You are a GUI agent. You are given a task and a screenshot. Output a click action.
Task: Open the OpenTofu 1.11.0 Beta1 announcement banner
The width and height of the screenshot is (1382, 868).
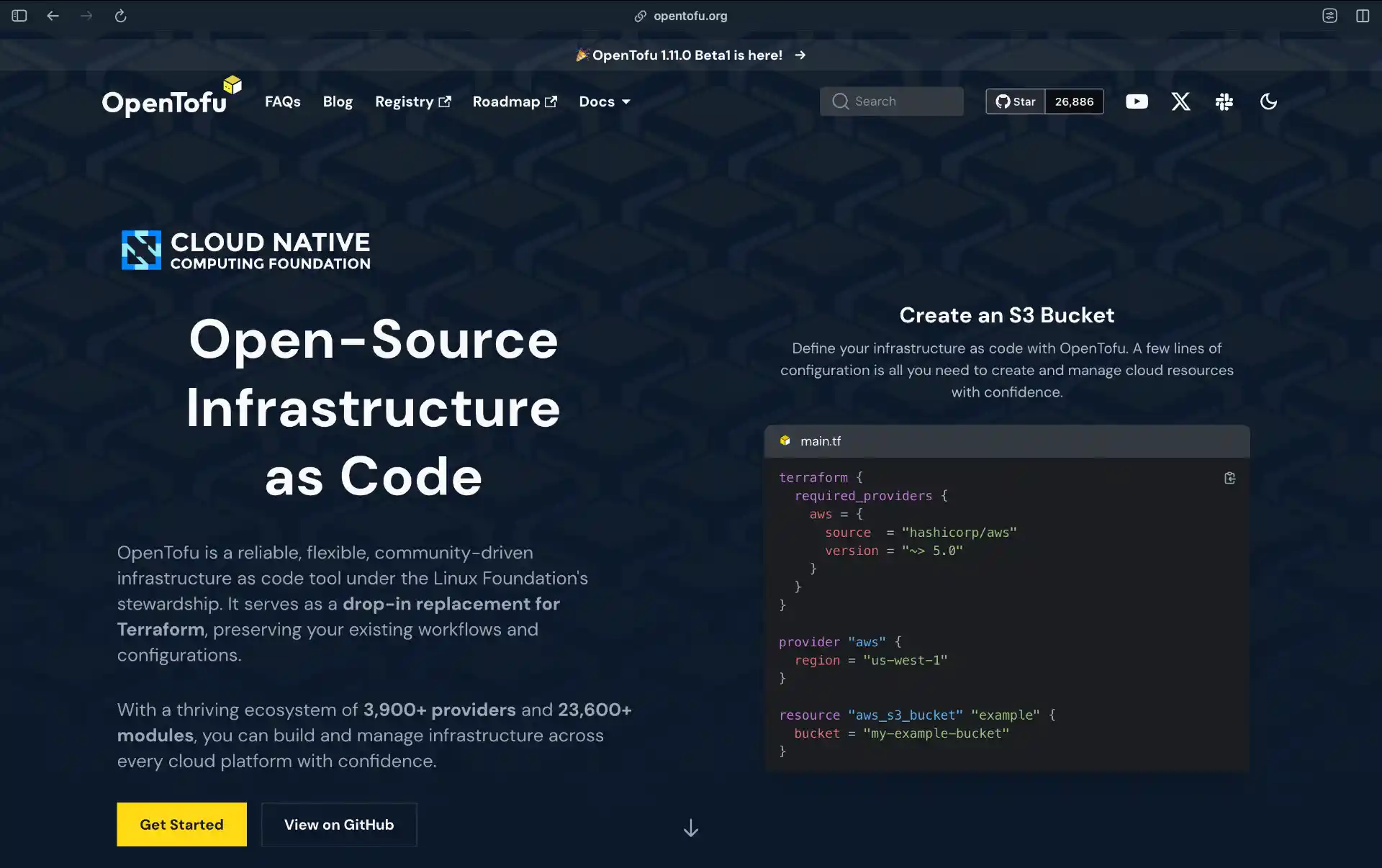[x=690, y=55]
